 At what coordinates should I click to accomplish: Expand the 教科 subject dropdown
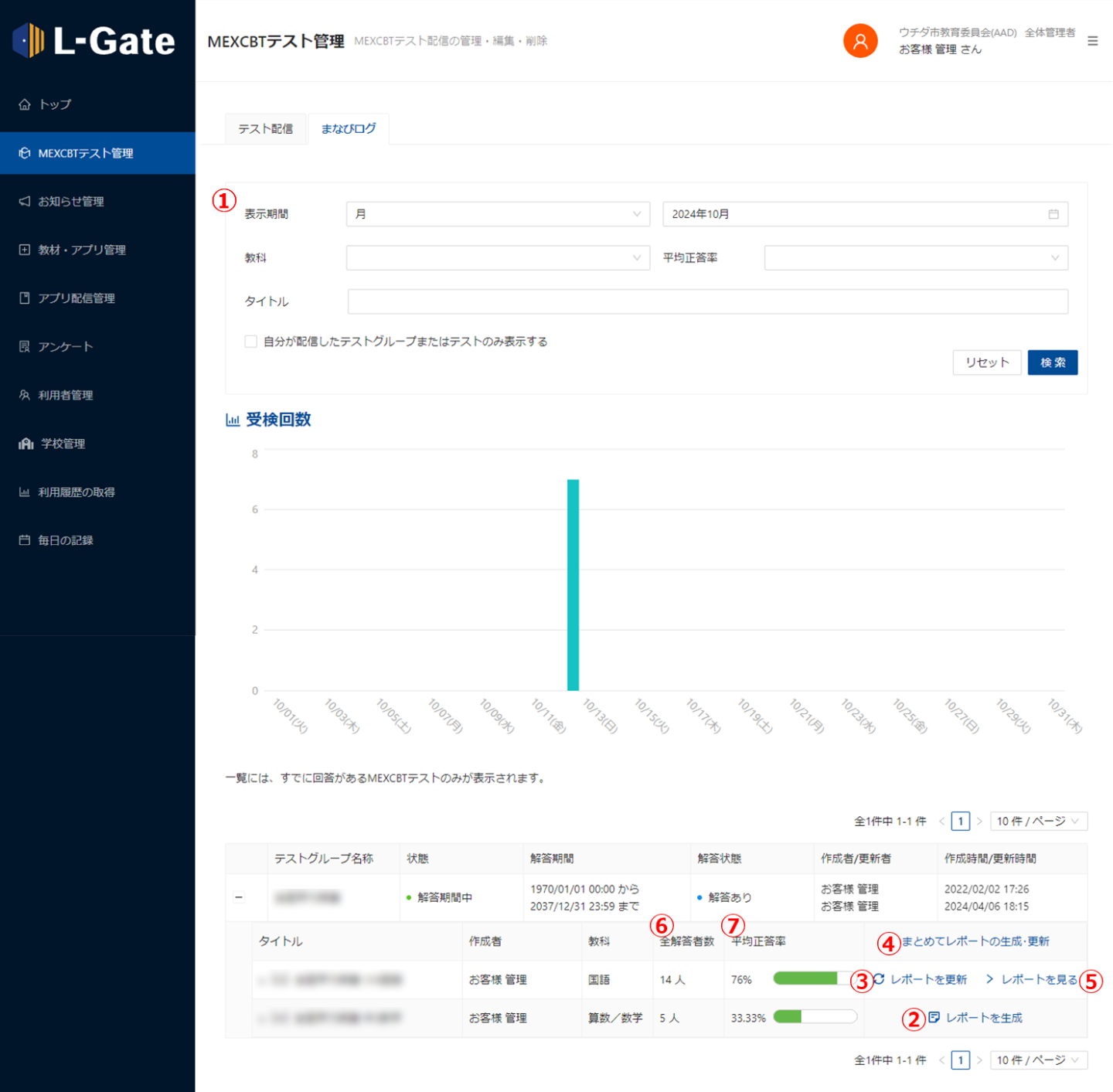click(498, 258)
